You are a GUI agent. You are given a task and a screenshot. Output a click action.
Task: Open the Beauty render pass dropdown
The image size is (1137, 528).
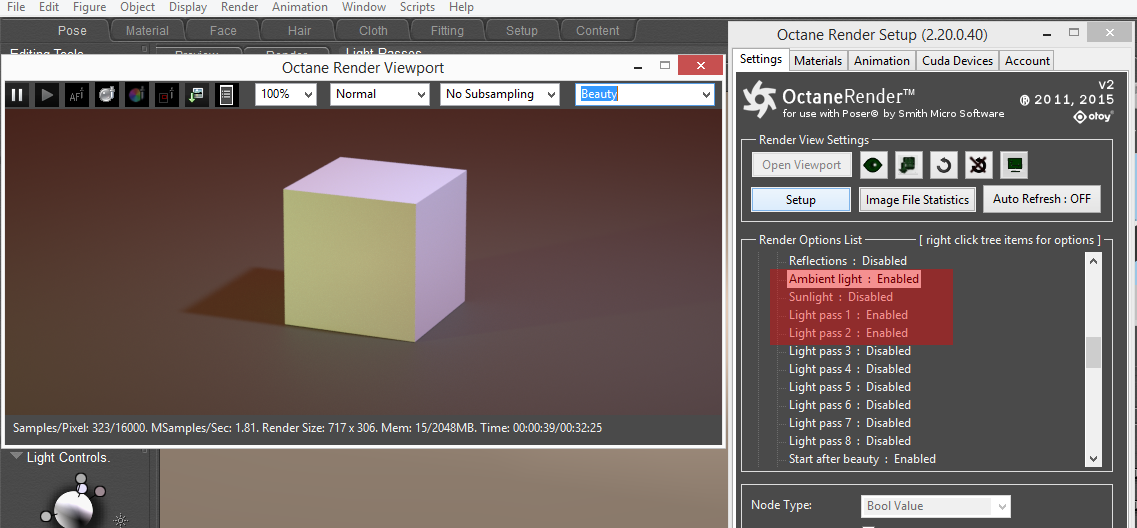645,94
